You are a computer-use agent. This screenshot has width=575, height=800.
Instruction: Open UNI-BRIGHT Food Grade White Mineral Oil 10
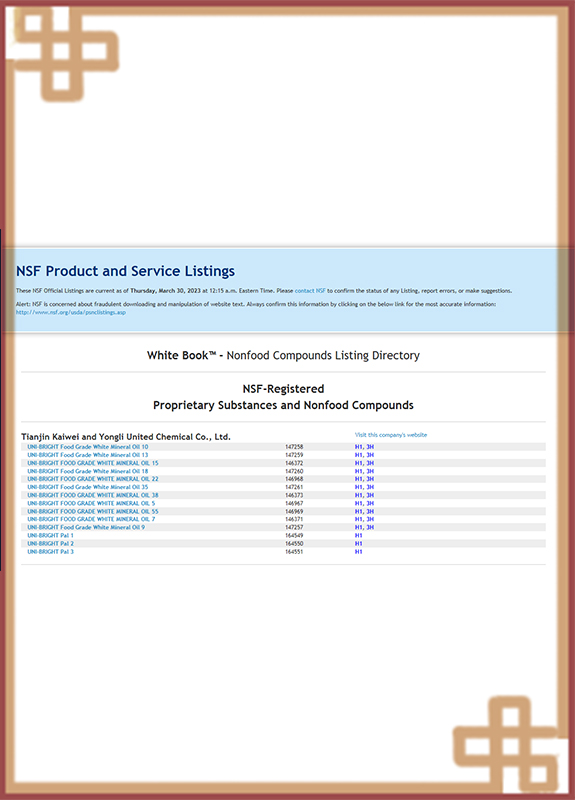tap(88, 447)
